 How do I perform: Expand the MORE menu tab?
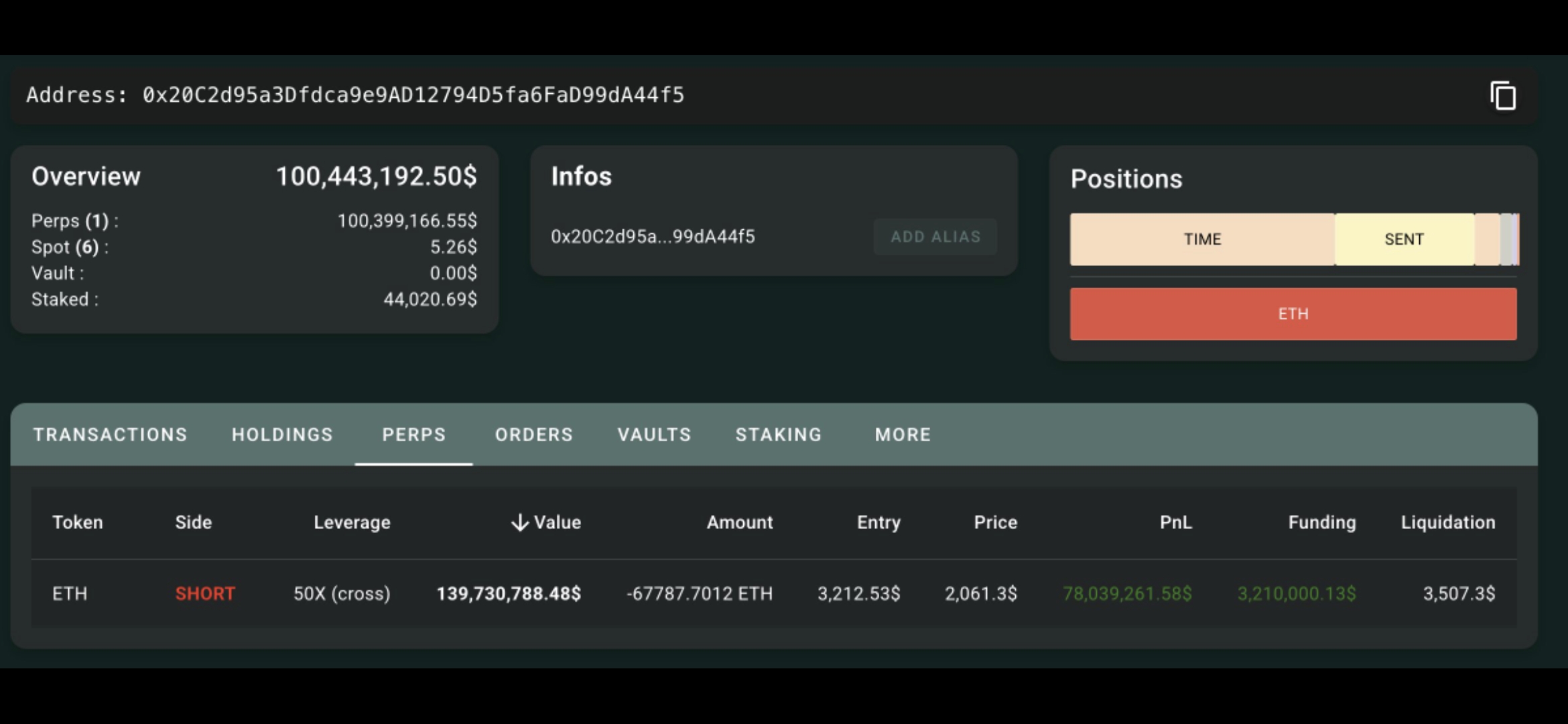[902, 434]
